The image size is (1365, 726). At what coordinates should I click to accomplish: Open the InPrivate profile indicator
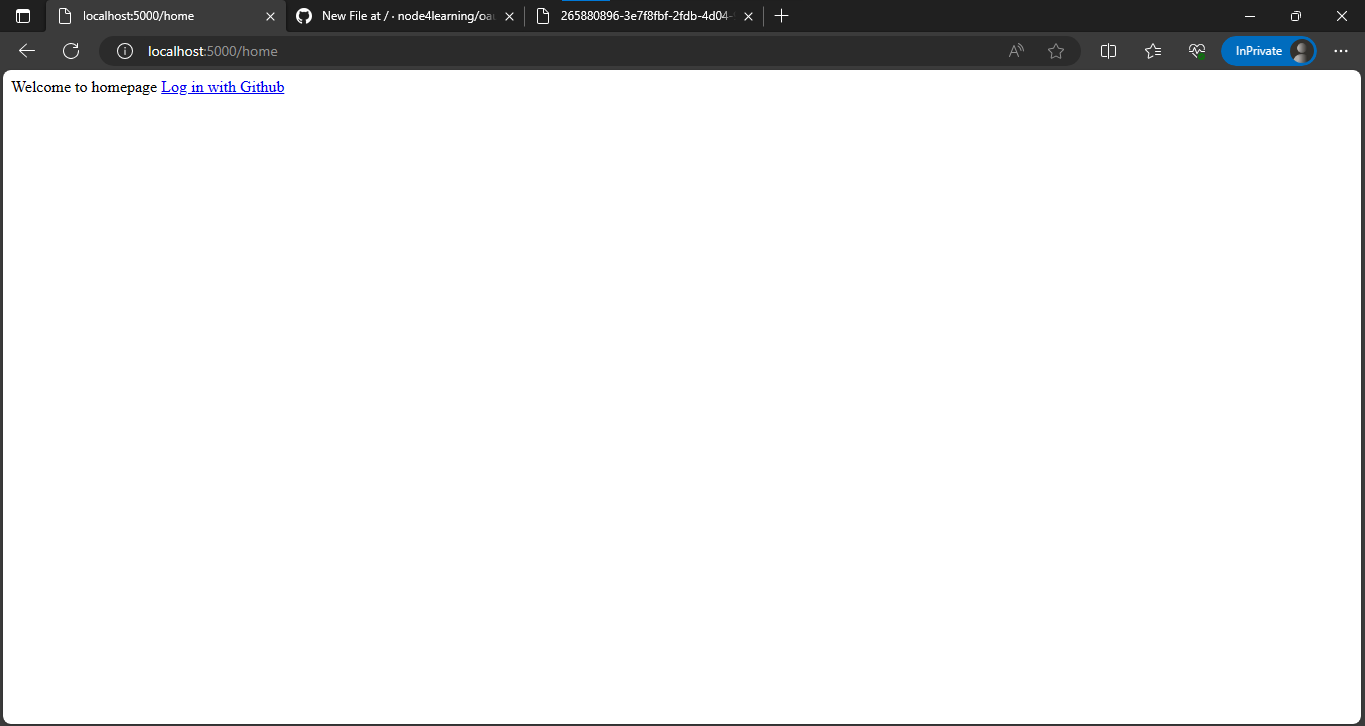[1268, 51]
